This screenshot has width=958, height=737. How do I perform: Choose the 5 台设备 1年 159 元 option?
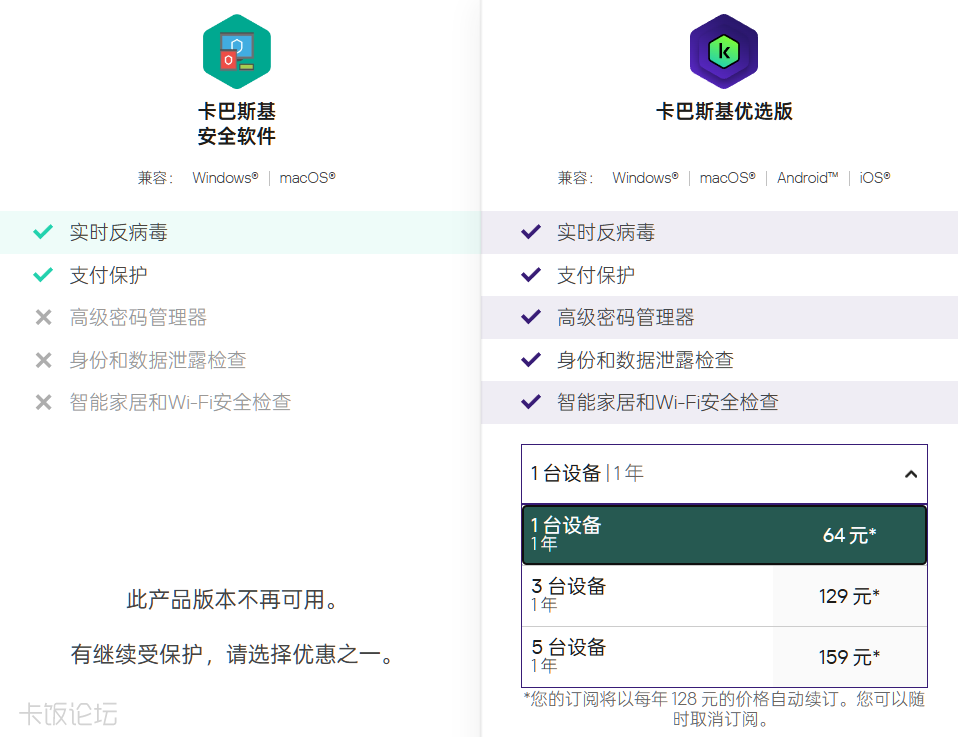724,656
